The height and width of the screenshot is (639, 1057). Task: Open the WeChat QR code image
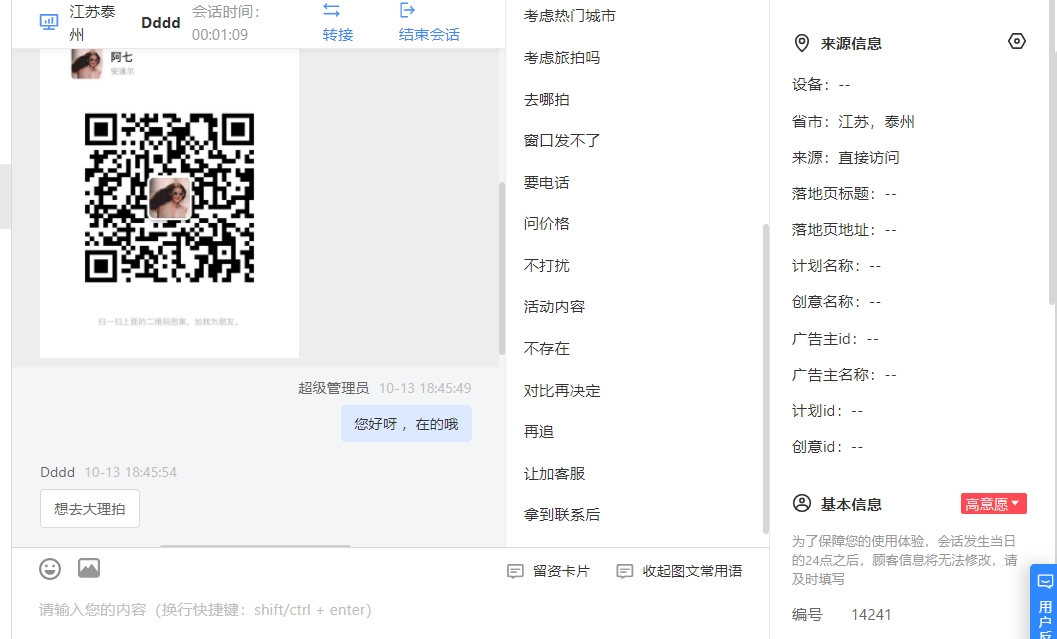tap(169, 197)
